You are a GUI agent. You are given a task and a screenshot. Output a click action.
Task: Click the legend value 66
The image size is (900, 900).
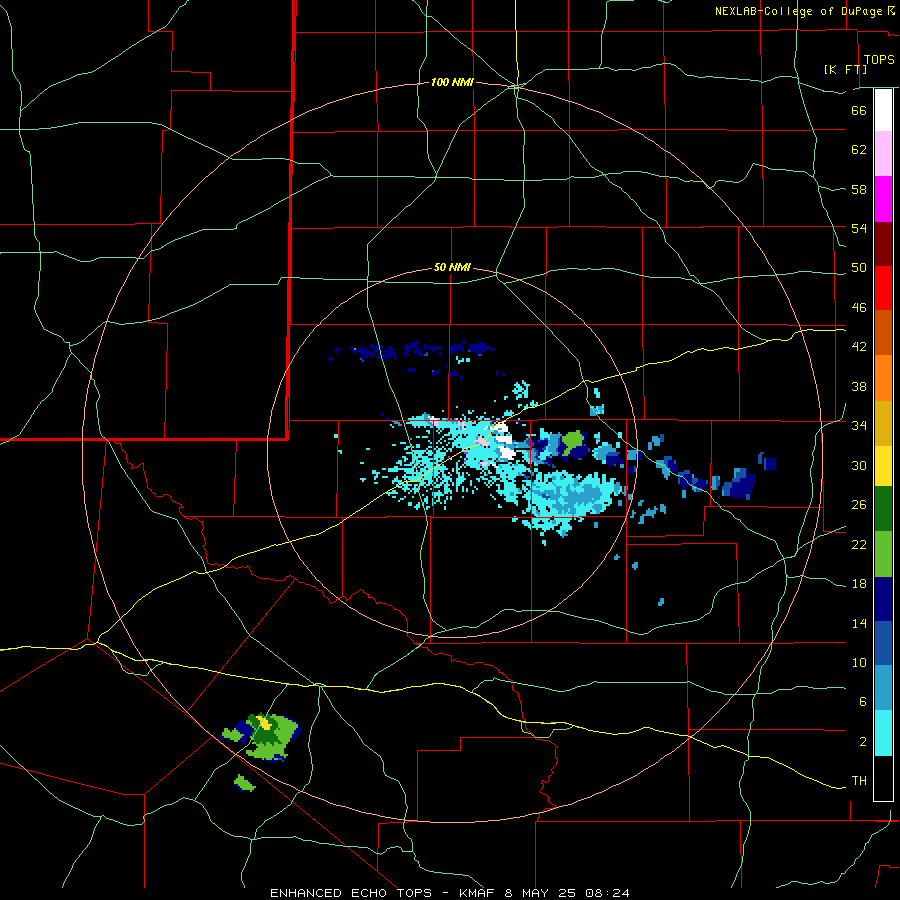(859, 110)
